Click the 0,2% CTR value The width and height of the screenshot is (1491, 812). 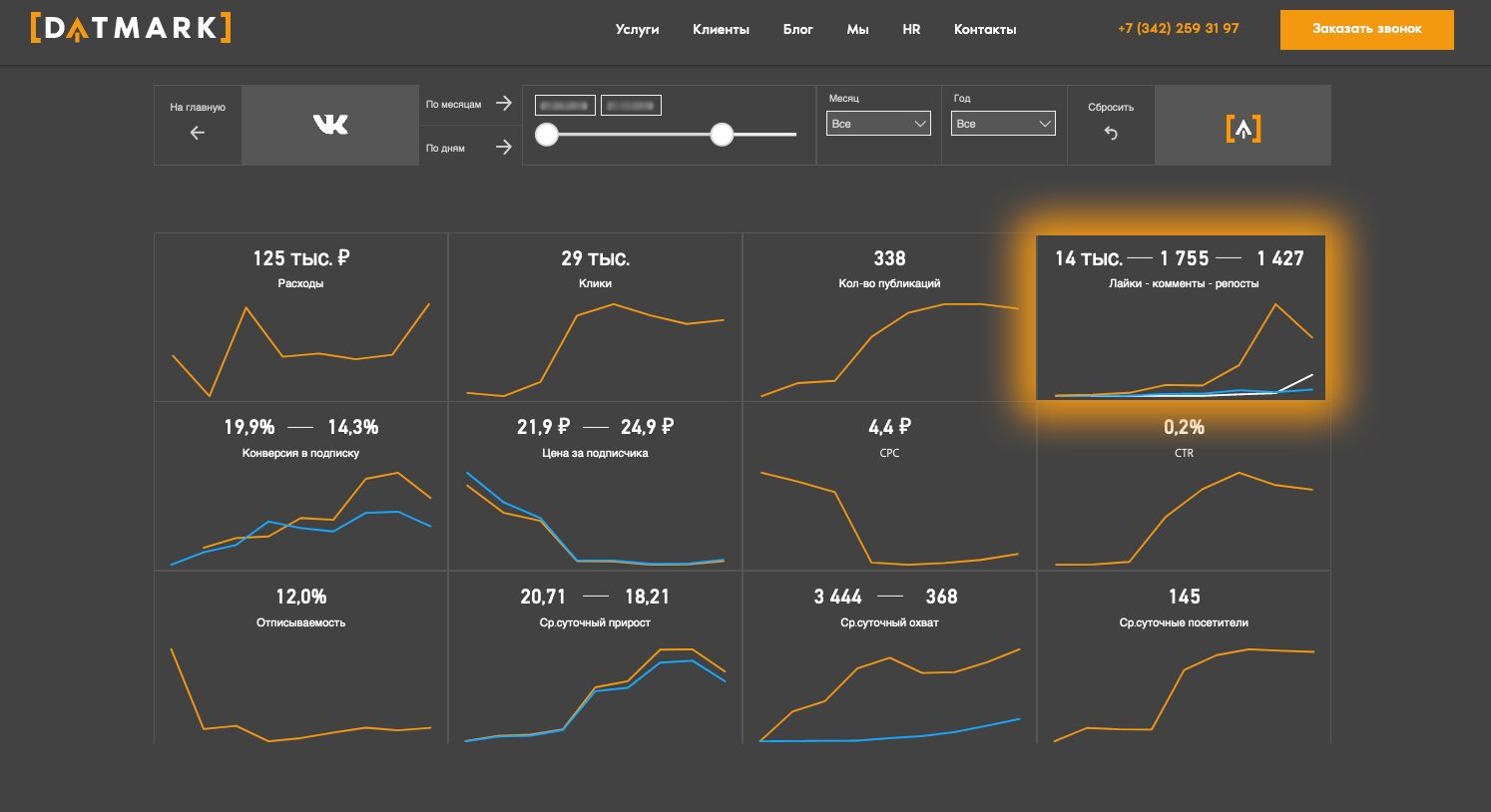click(1184, 427)
